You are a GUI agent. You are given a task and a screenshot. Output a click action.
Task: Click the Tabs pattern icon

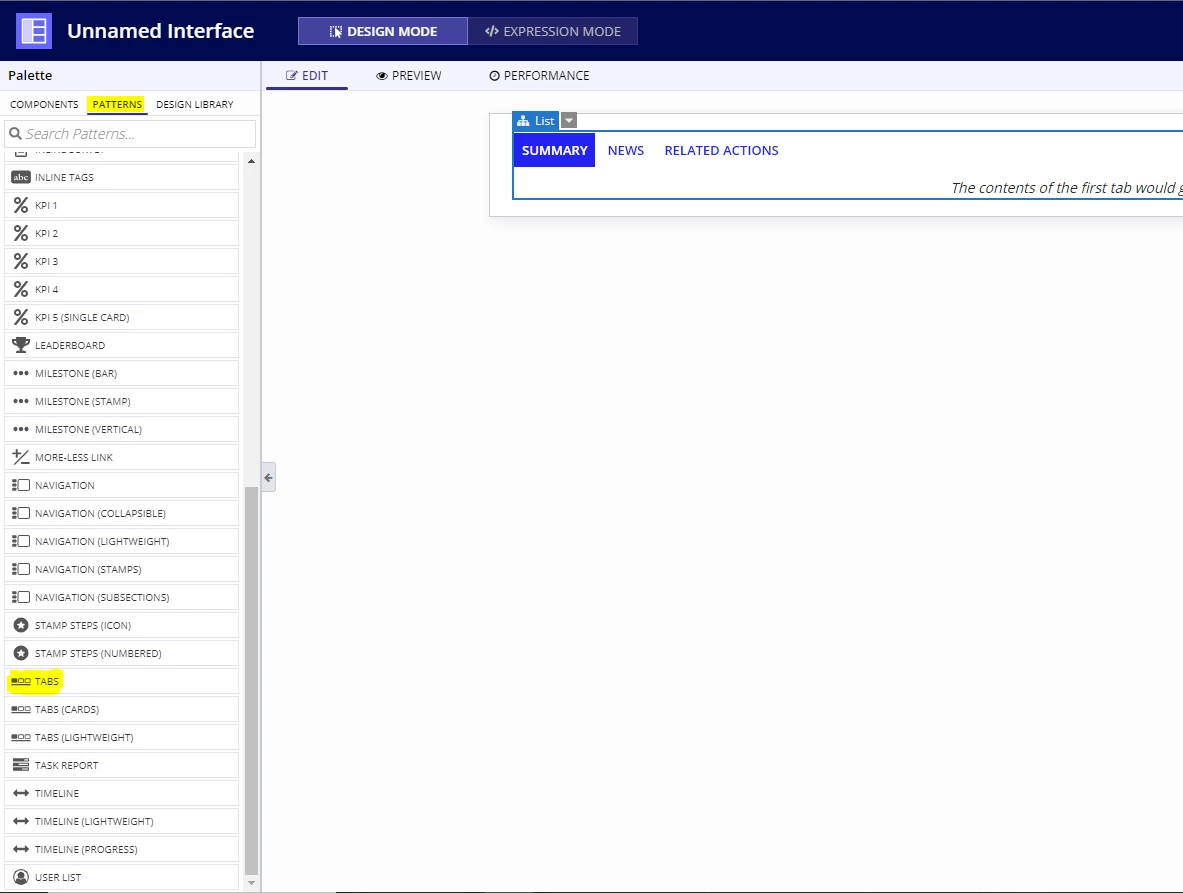click(x=21, y=681)
